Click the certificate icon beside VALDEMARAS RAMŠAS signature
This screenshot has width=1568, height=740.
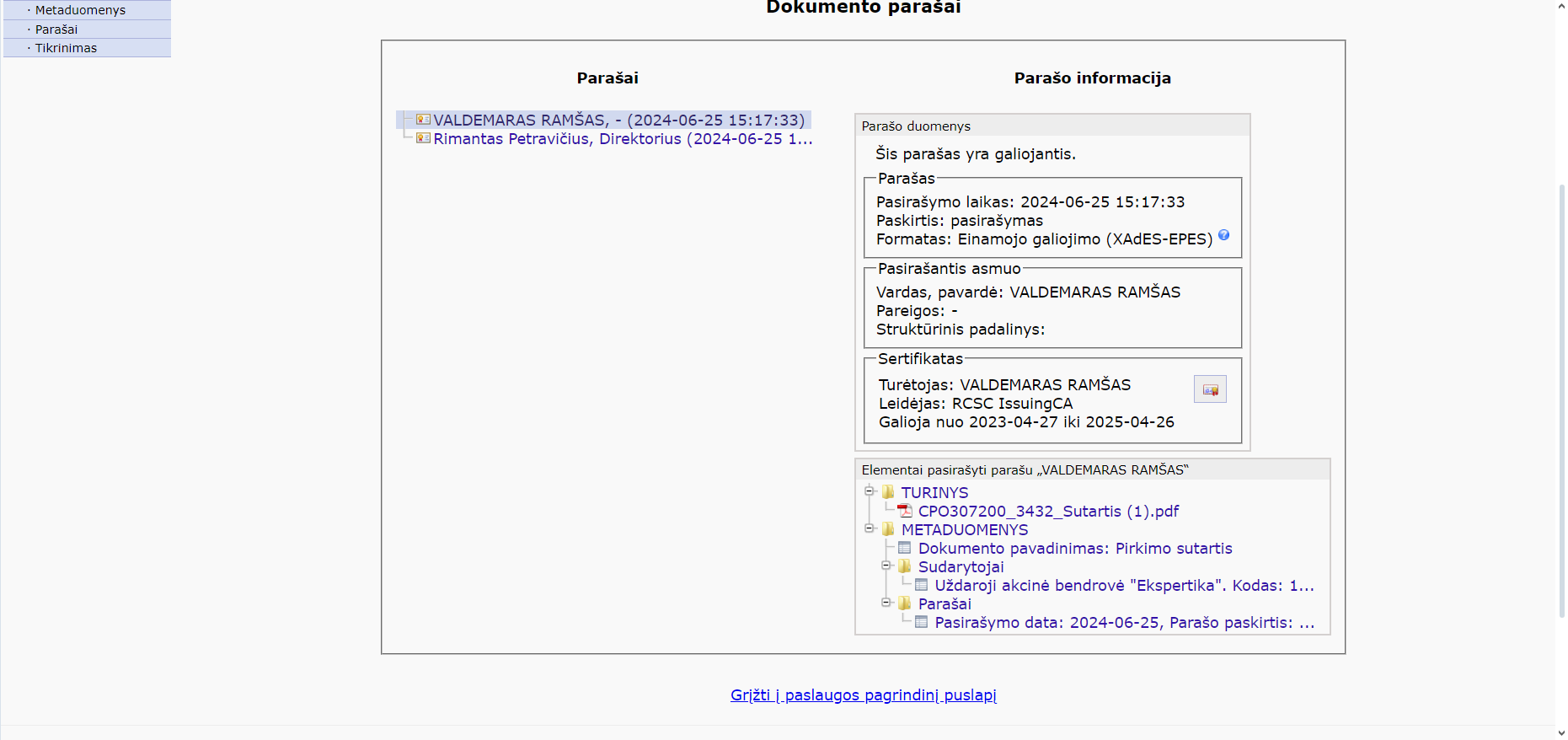tap(423, 120)
